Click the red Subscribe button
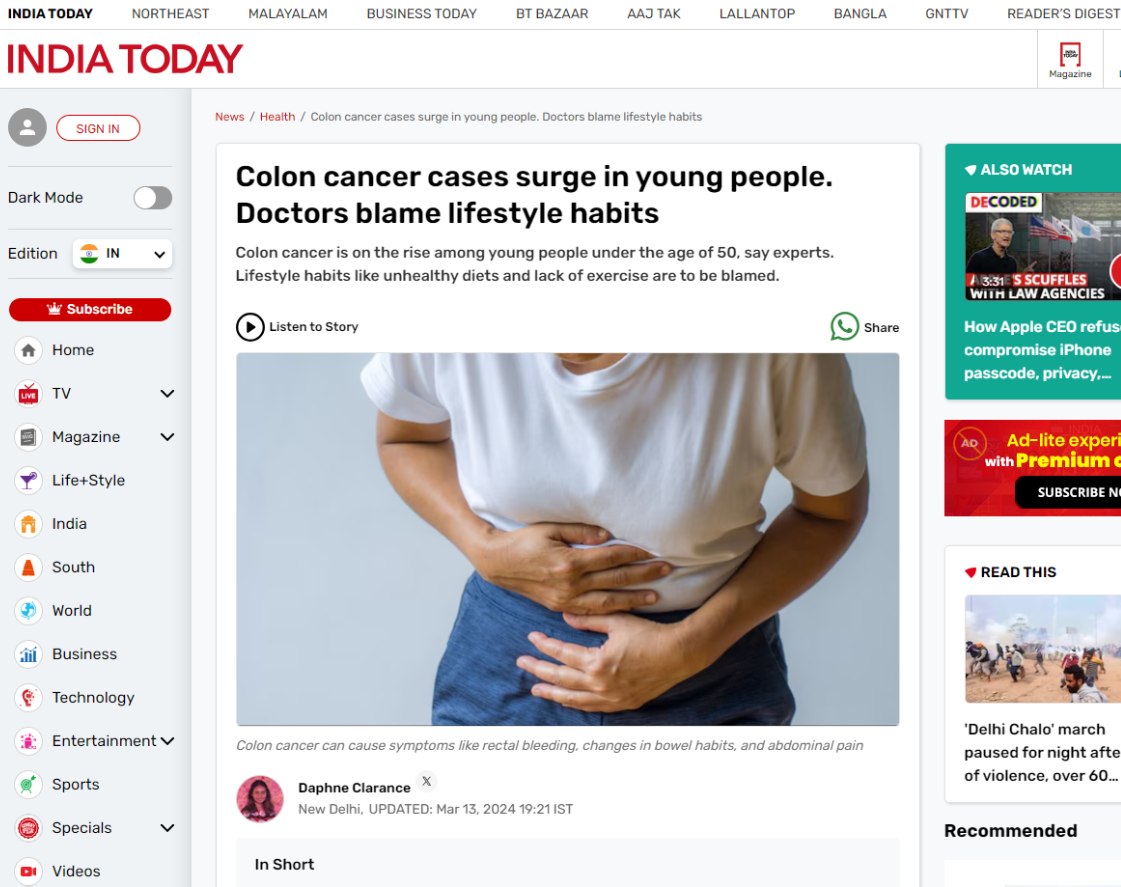 pyautogui.click(x=90, y=309)
